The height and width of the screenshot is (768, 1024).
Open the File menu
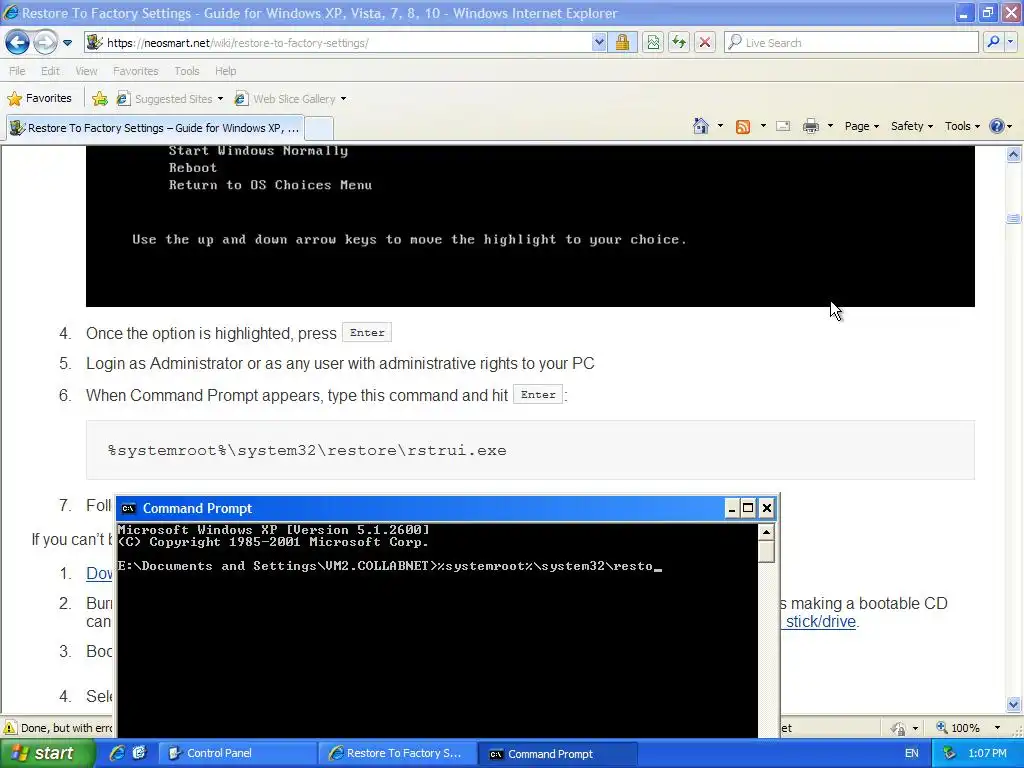[x=17, y=71]
